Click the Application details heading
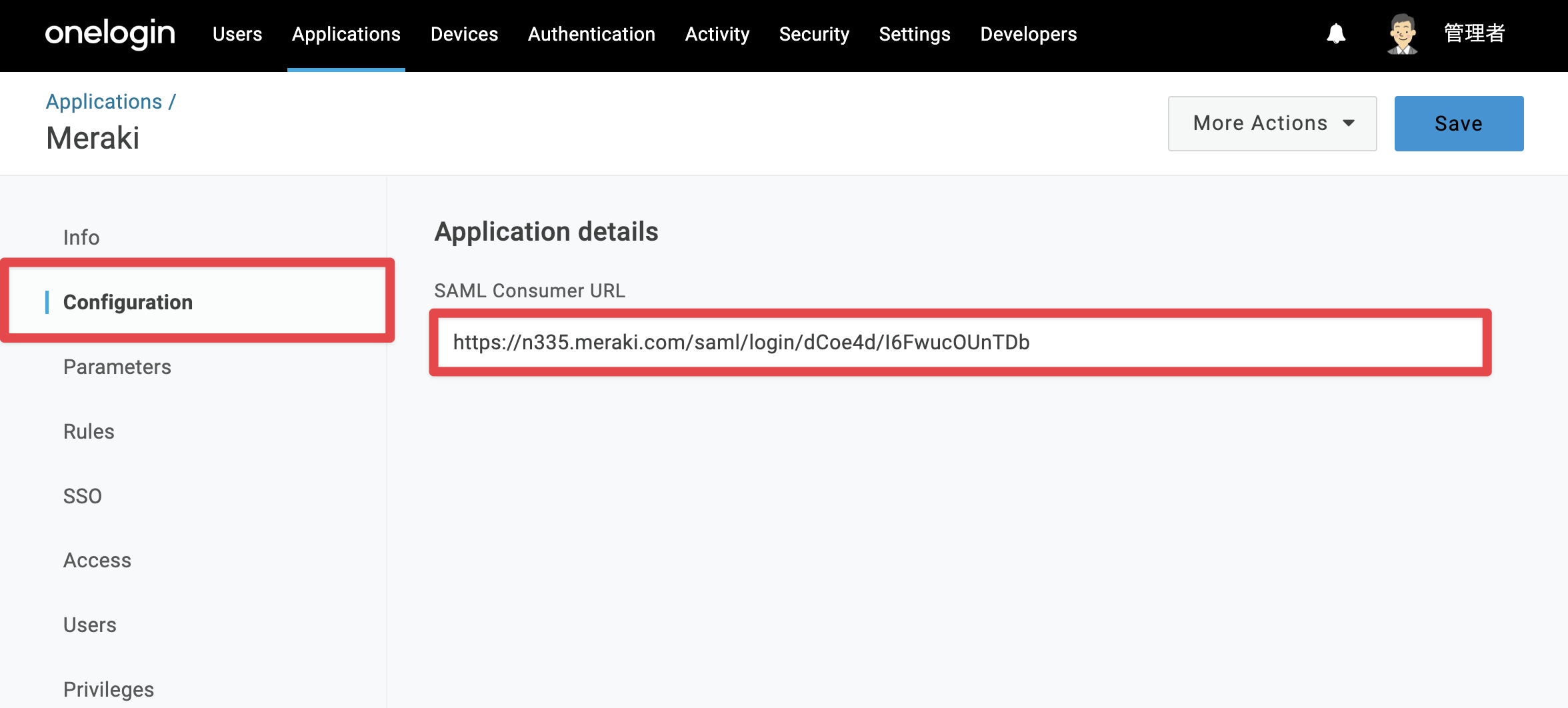Image resolution: width=1568 pixels, height=708 pixels. 546,232
